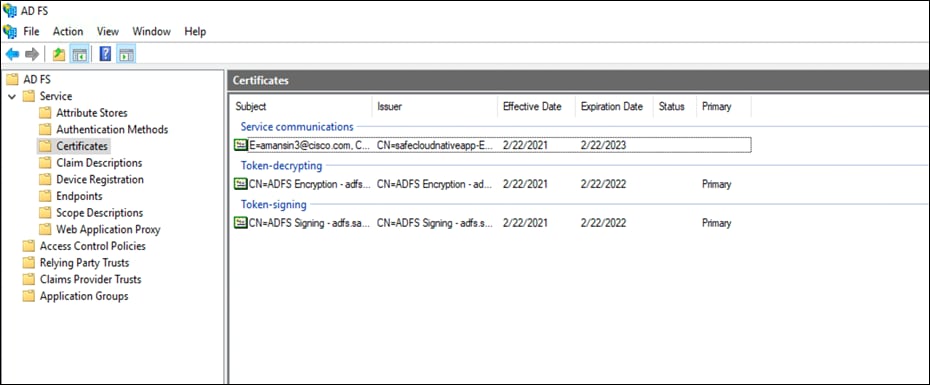
Task: Select Claims Provider Trusts in the tree
Action: click(90, 279)
